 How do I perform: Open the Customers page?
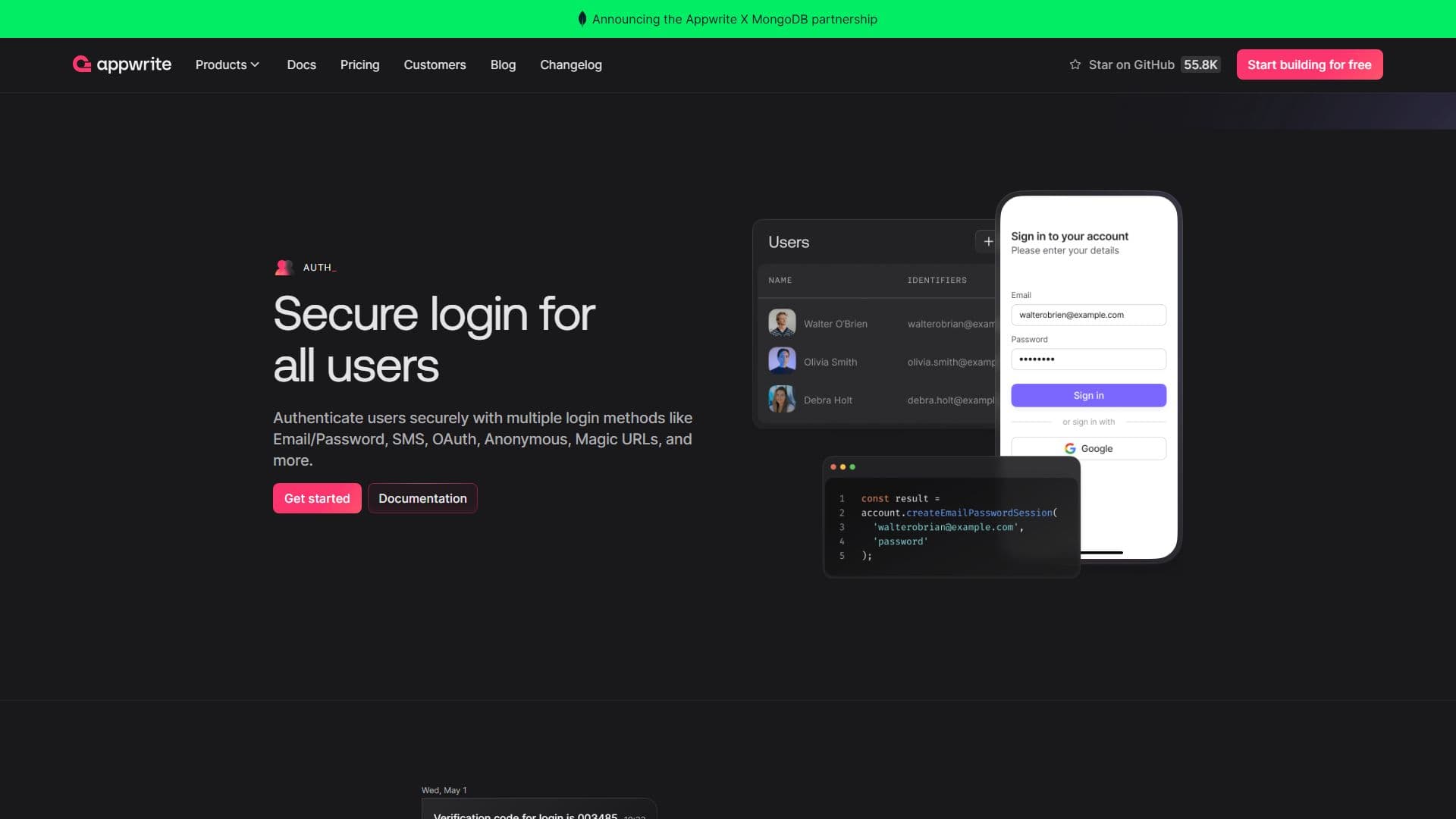click(435, 64)
